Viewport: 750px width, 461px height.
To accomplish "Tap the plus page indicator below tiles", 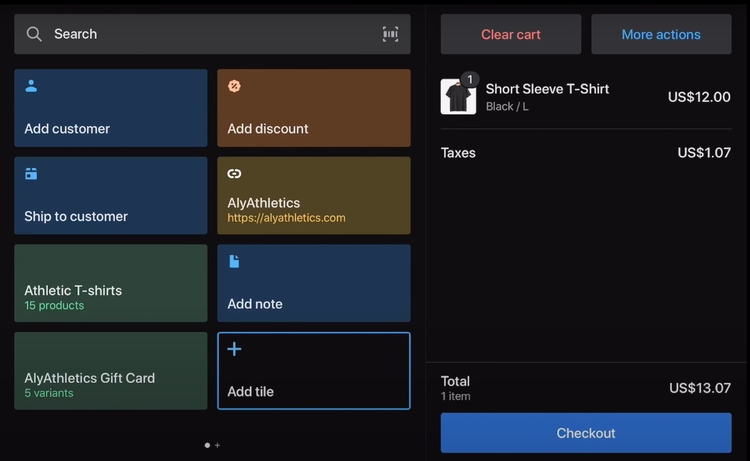I will 217,445.
